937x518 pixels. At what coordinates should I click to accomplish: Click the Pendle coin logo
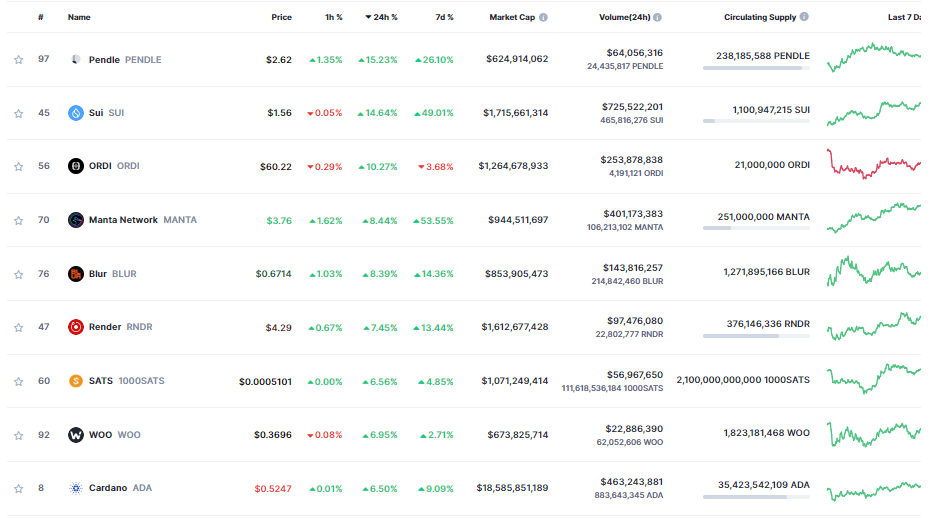click(x=75, y=59)
